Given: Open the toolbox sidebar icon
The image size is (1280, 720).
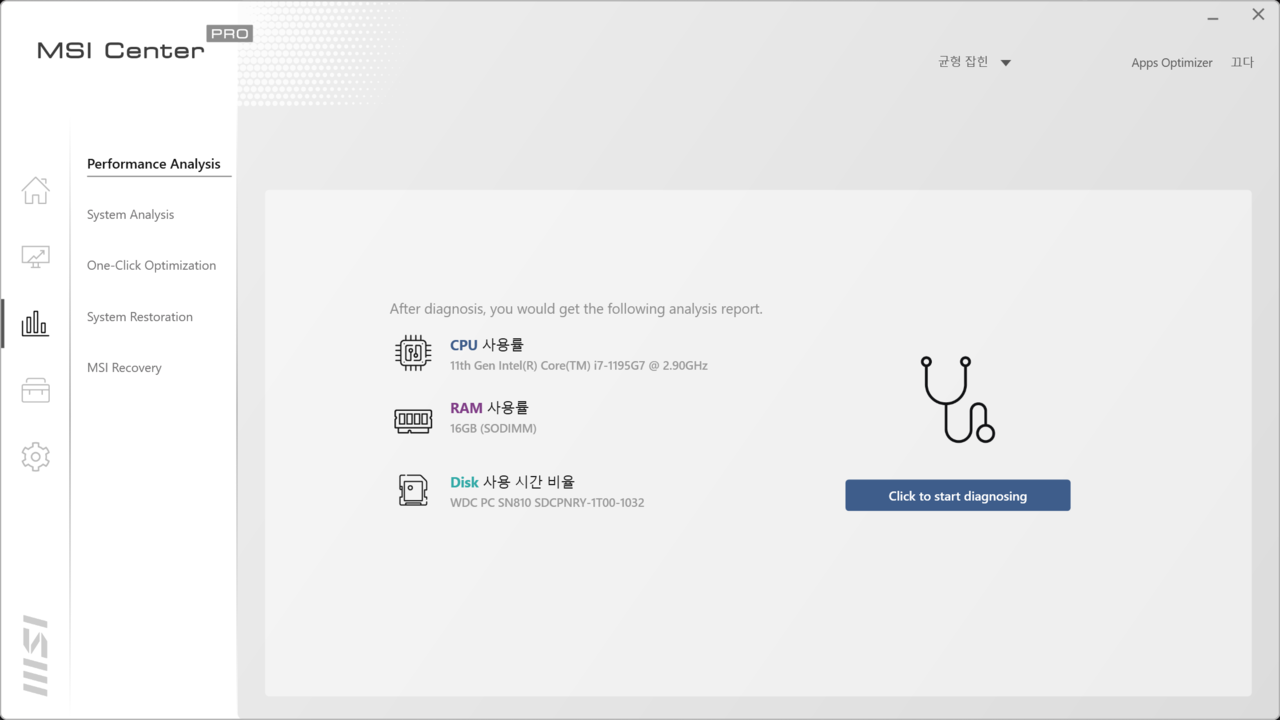Looking at the screenshot, I should [35, 390].
